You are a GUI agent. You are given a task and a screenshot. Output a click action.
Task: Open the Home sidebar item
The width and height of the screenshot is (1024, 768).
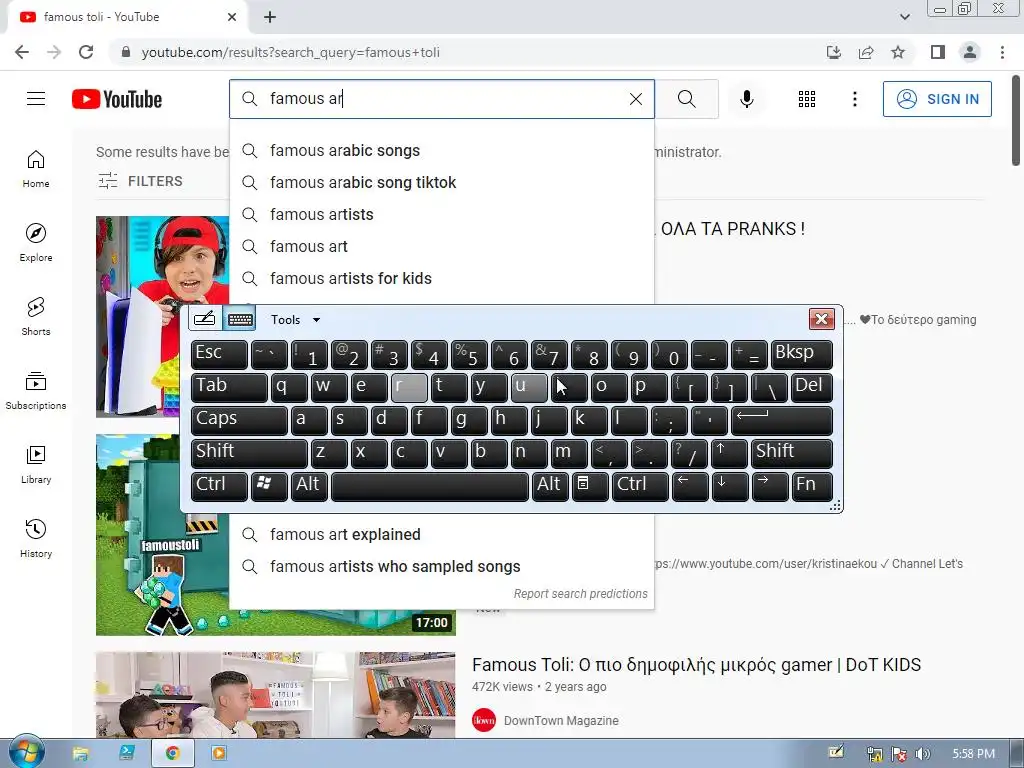pos(36,169)
